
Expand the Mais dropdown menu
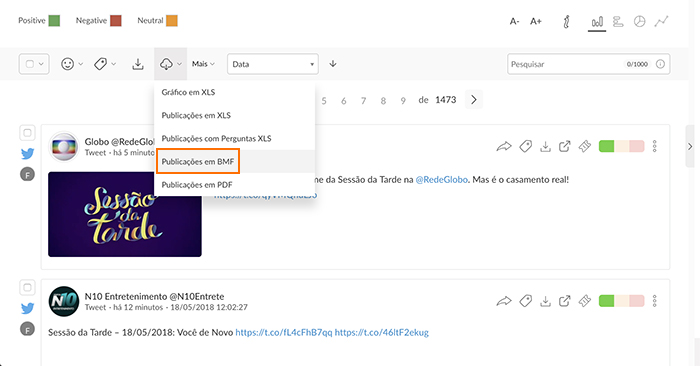(203, 64)
